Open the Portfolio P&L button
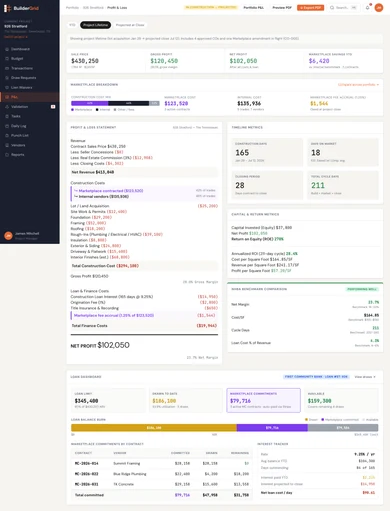This screenshot has width=390, height=511. [254, 7]
